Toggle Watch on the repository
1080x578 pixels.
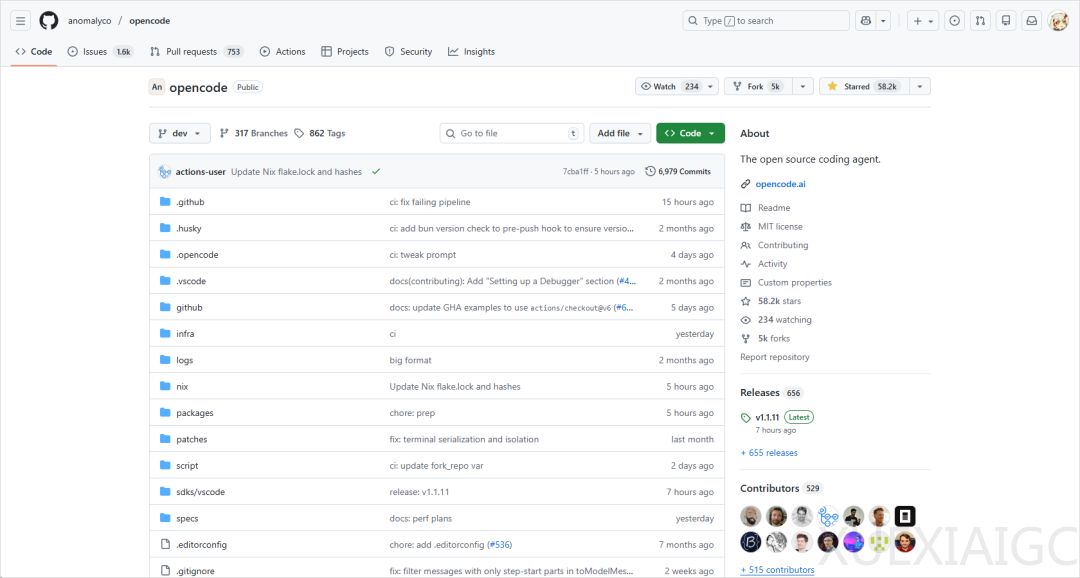(670, 87)
